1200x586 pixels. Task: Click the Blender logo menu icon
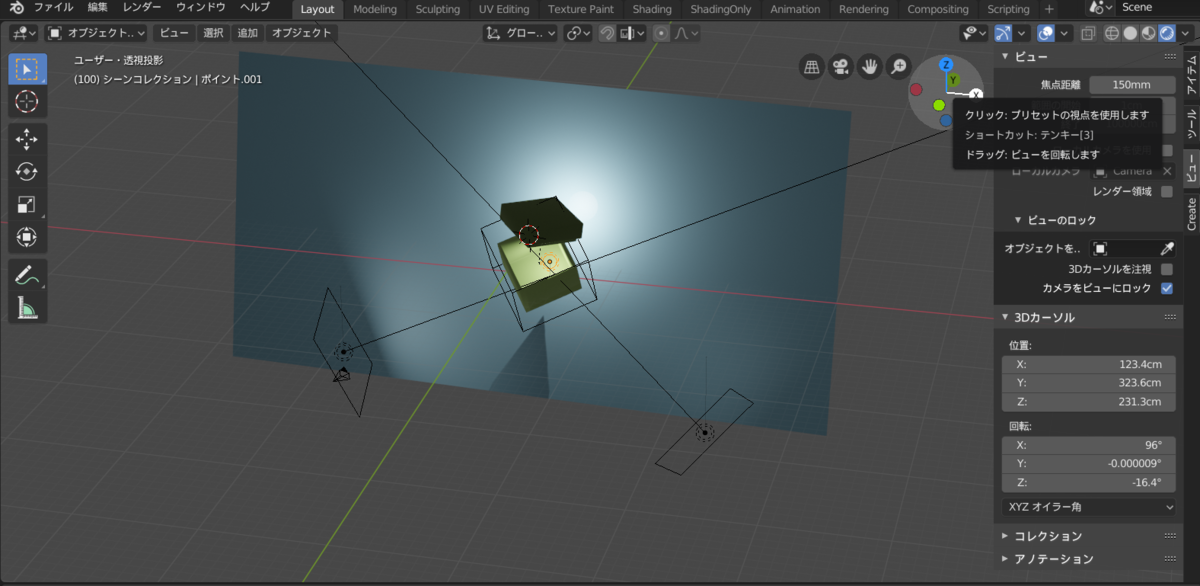tap(16, 8)
